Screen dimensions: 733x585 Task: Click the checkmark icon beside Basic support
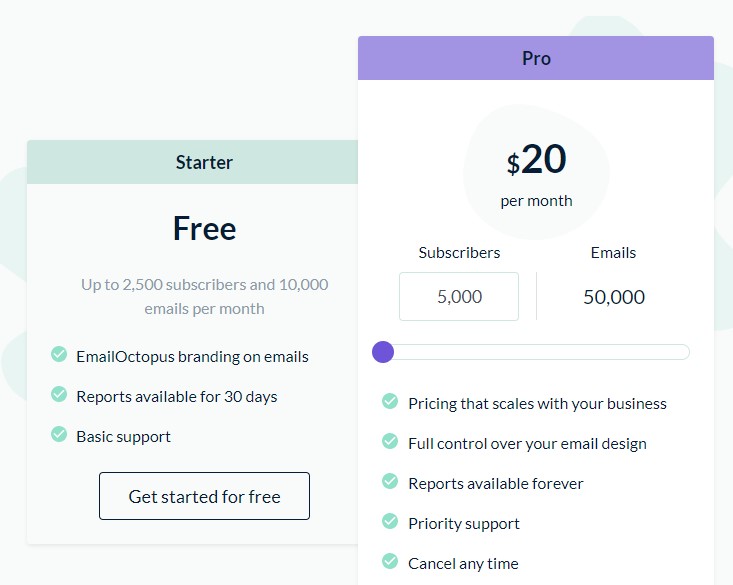(x=59, y=434)
